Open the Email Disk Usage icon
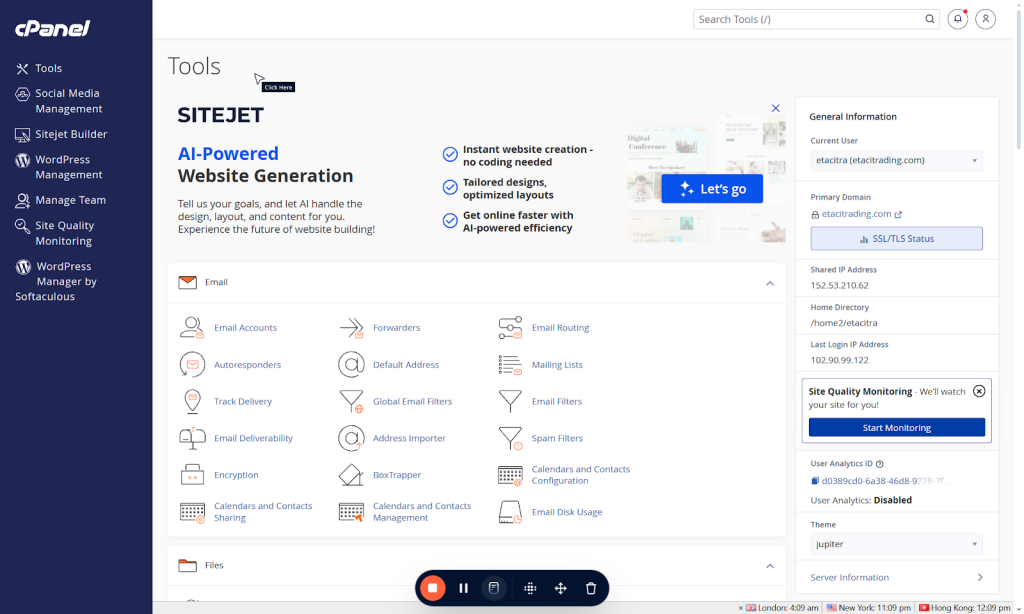The image size is (1024, 614). [510, 512]
